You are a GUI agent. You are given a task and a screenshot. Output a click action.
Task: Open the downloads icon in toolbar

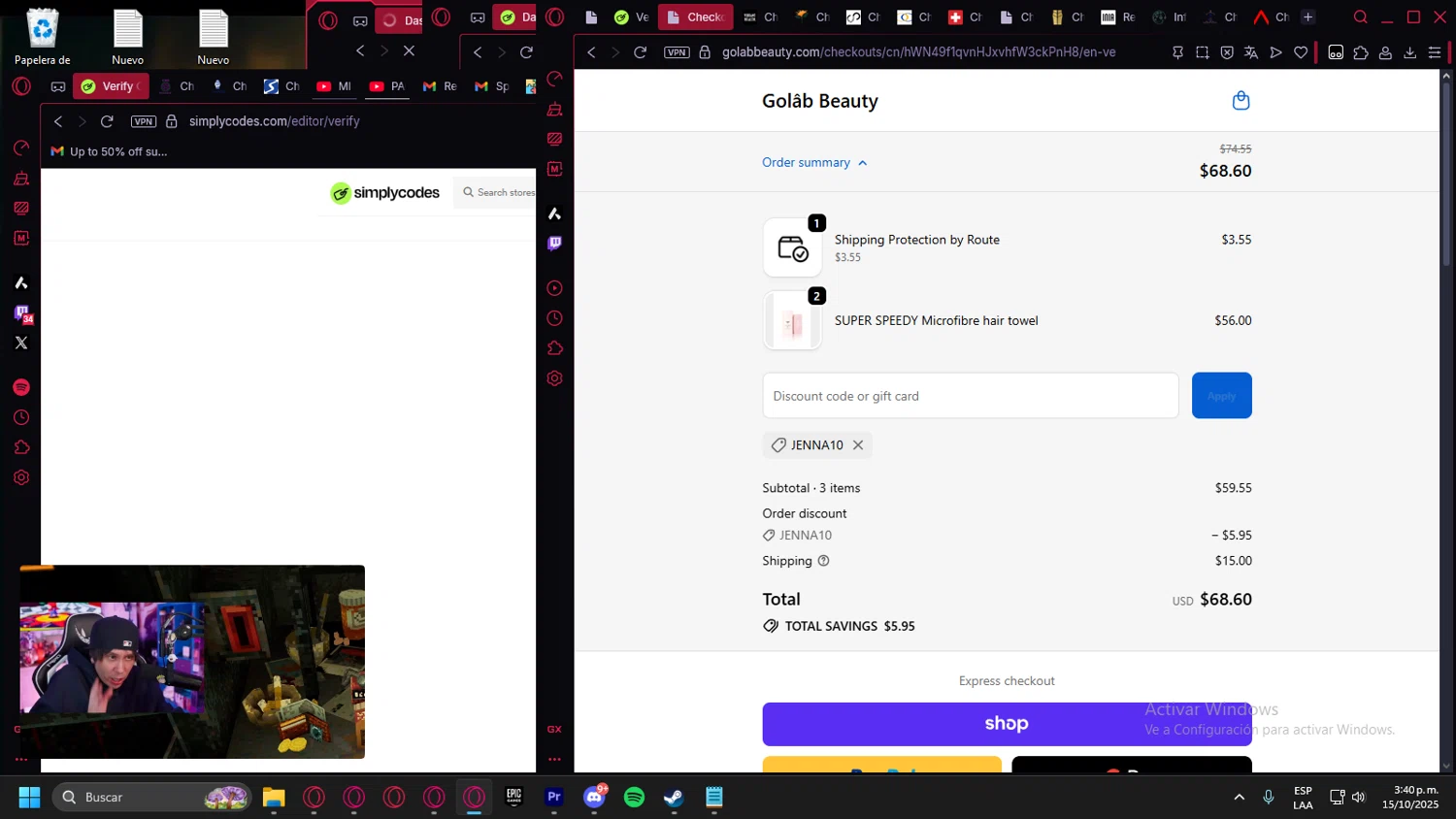(1409, 52)
